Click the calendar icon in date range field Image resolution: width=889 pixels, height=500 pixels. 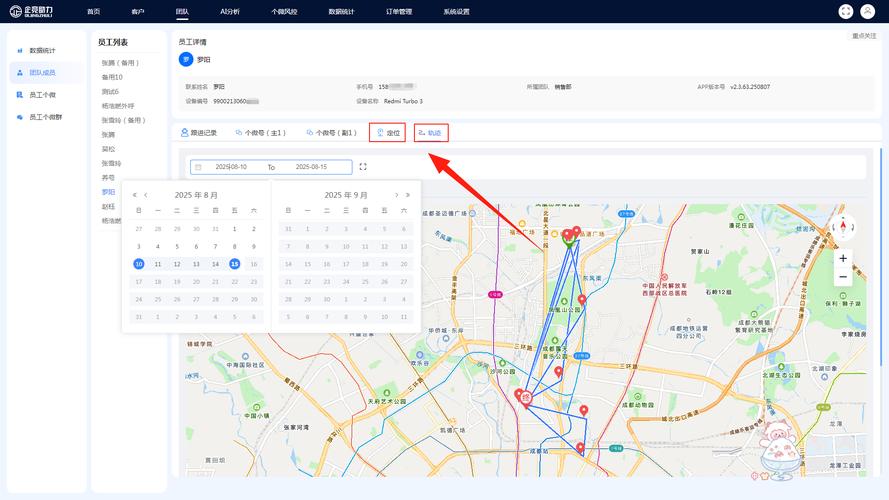[198, 167]
